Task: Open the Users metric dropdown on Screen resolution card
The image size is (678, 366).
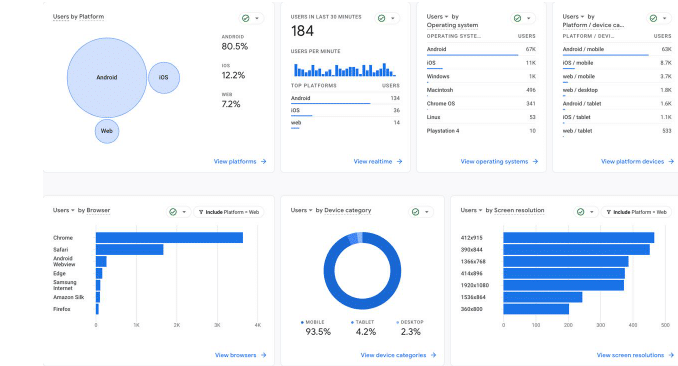Action: point(472,210)
